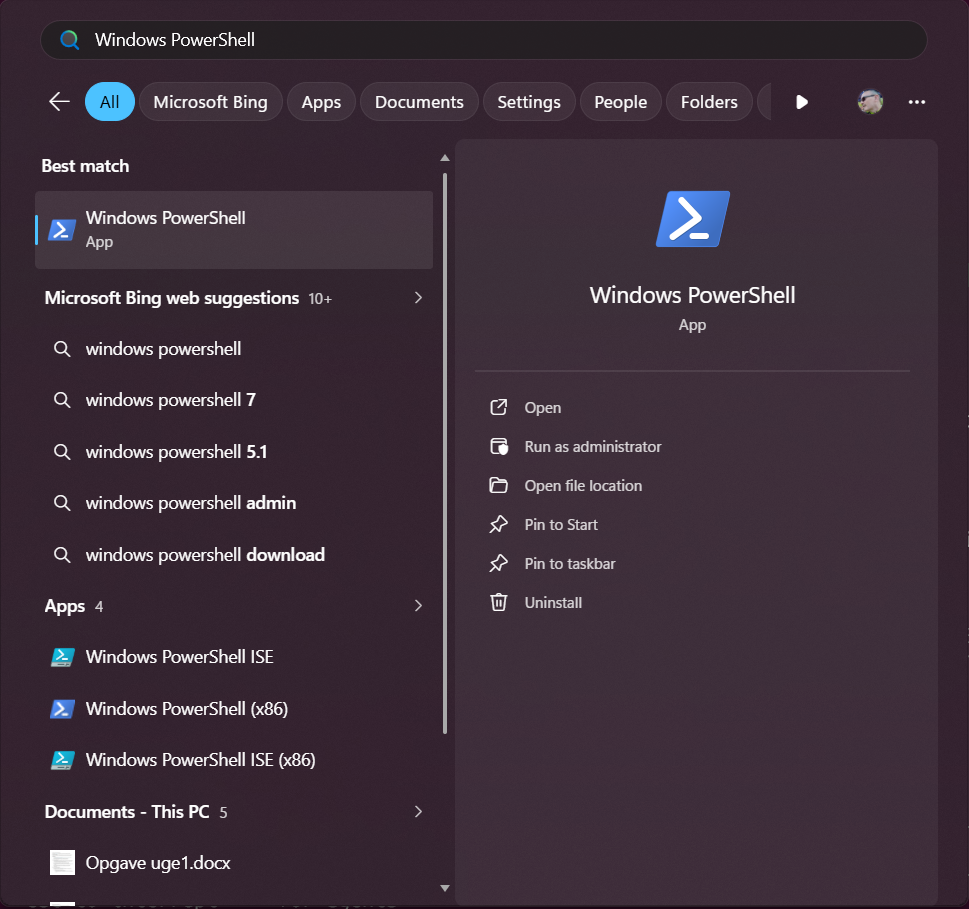Screen dimensions: 969x909
Task: Select Pin to Start
Action: click(561, 525)
